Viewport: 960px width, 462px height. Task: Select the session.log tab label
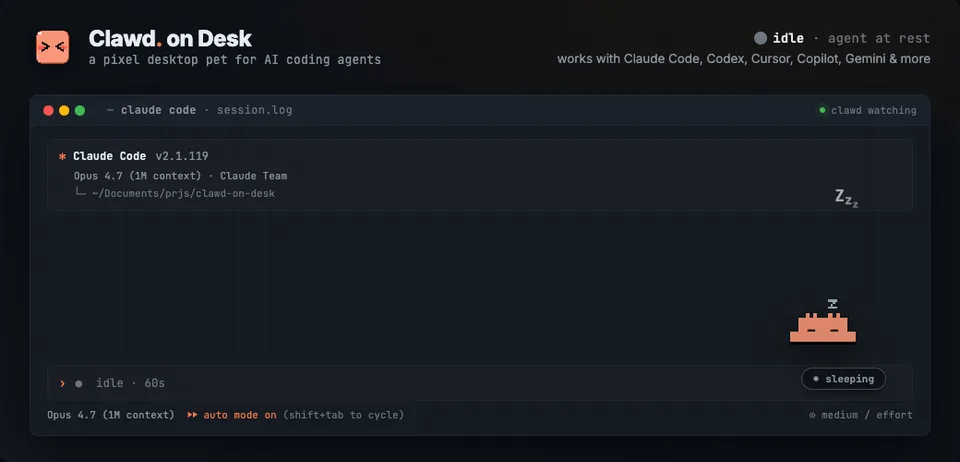click(254, 110)
